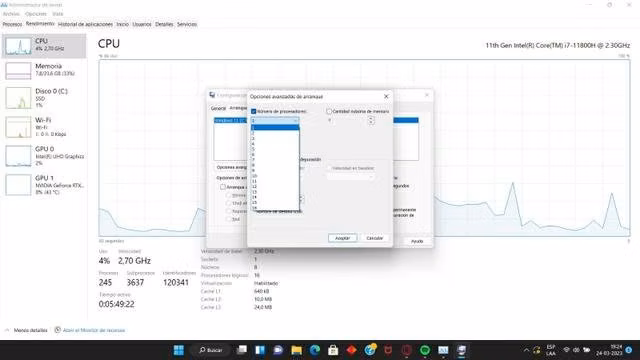Choose 14 in the processor dropdown list

tap(275, 197)
